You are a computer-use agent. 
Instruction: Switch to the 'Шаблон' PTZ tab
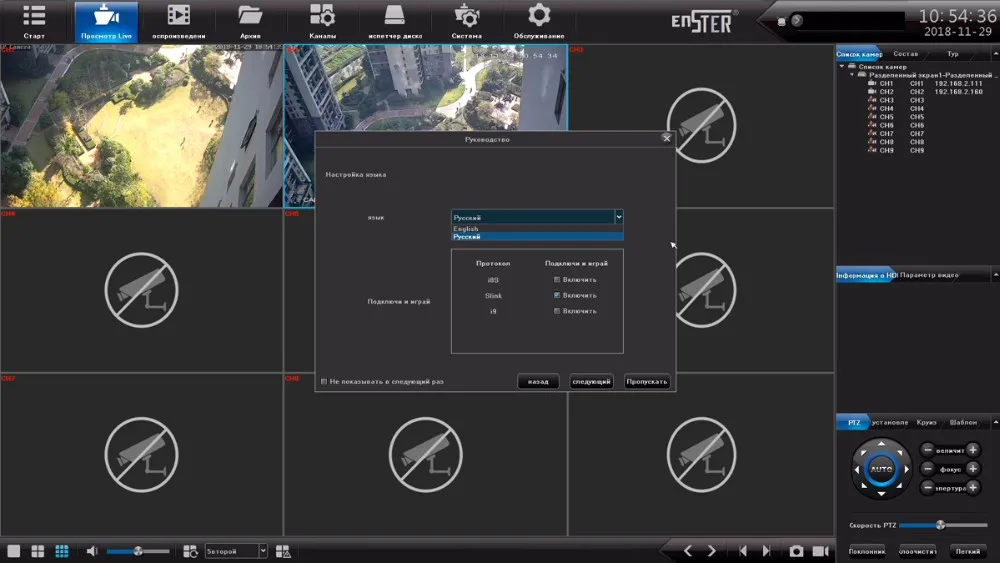click(x=963, y=422)
